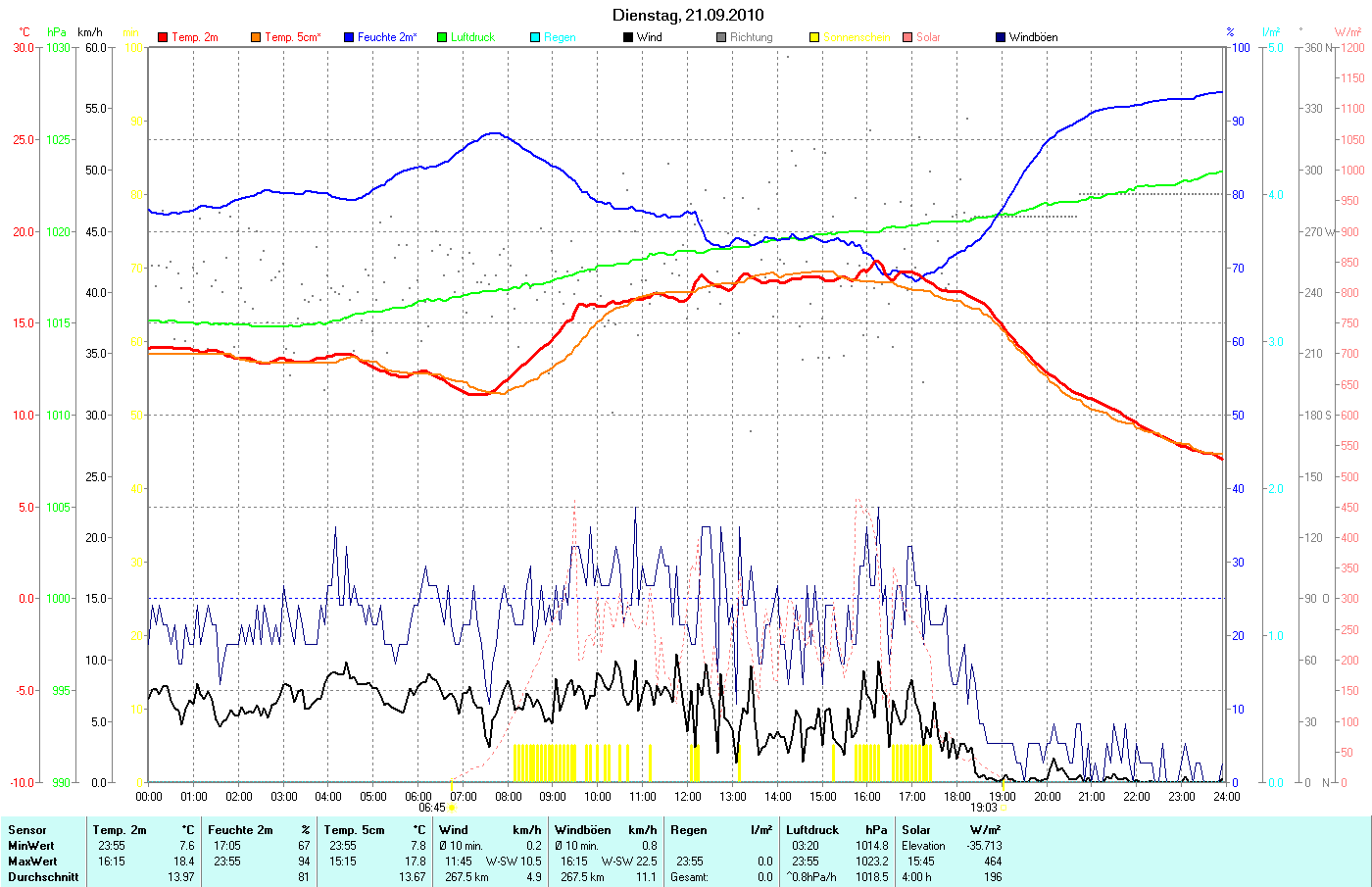Click the maximum humidity value 94

(304, 862)
